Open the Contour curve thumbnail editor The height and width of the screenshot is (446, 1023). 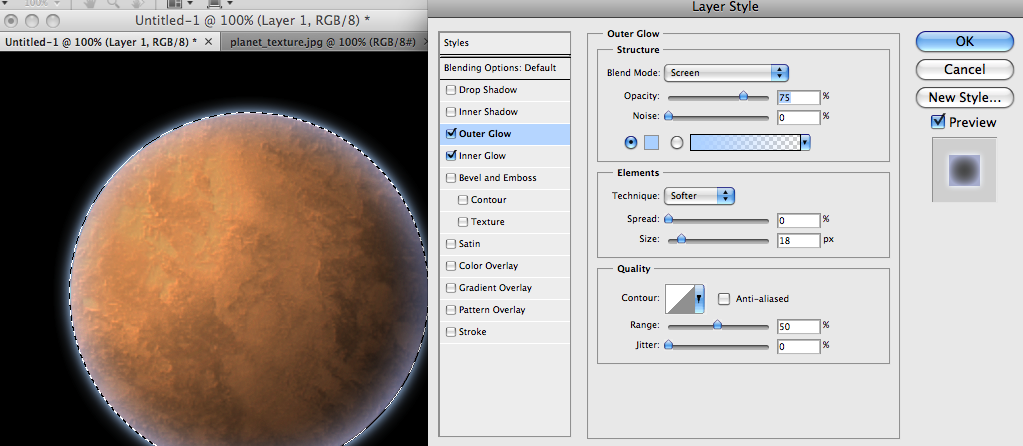click(680, 299)
